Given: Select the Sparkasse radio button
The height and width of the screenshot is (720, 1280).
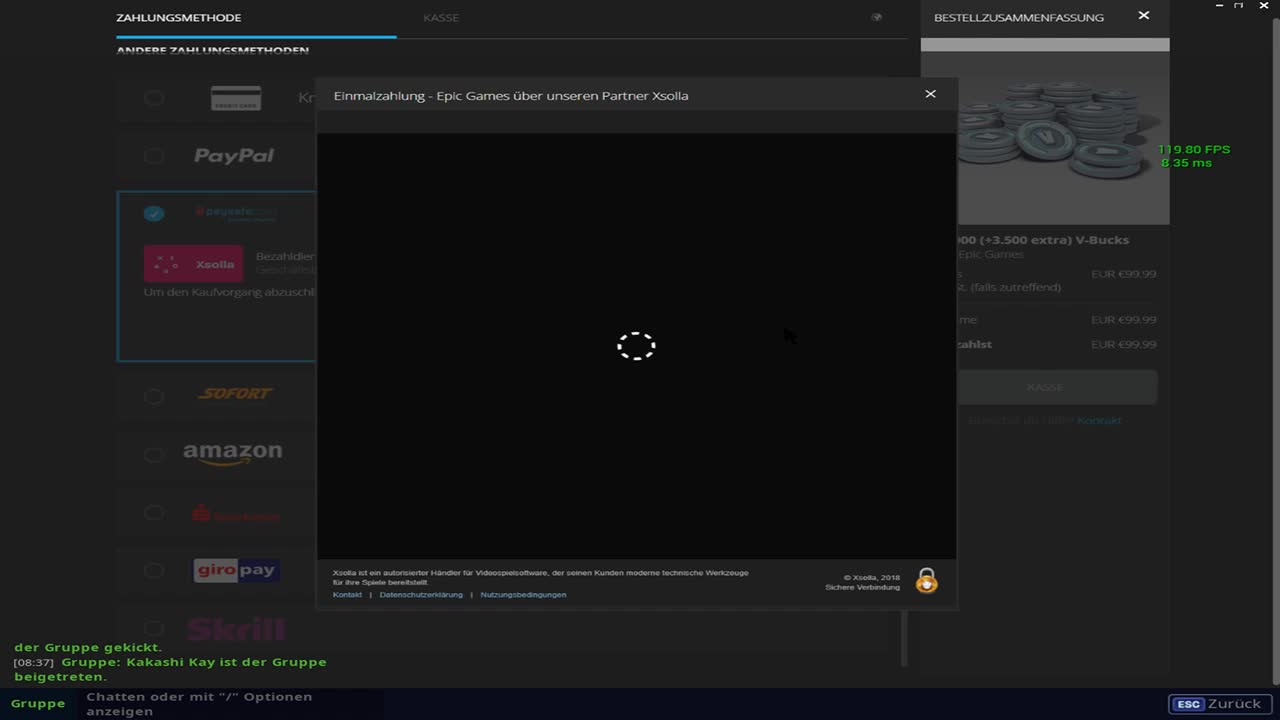Looking at the screenshot, I should 154,513.
